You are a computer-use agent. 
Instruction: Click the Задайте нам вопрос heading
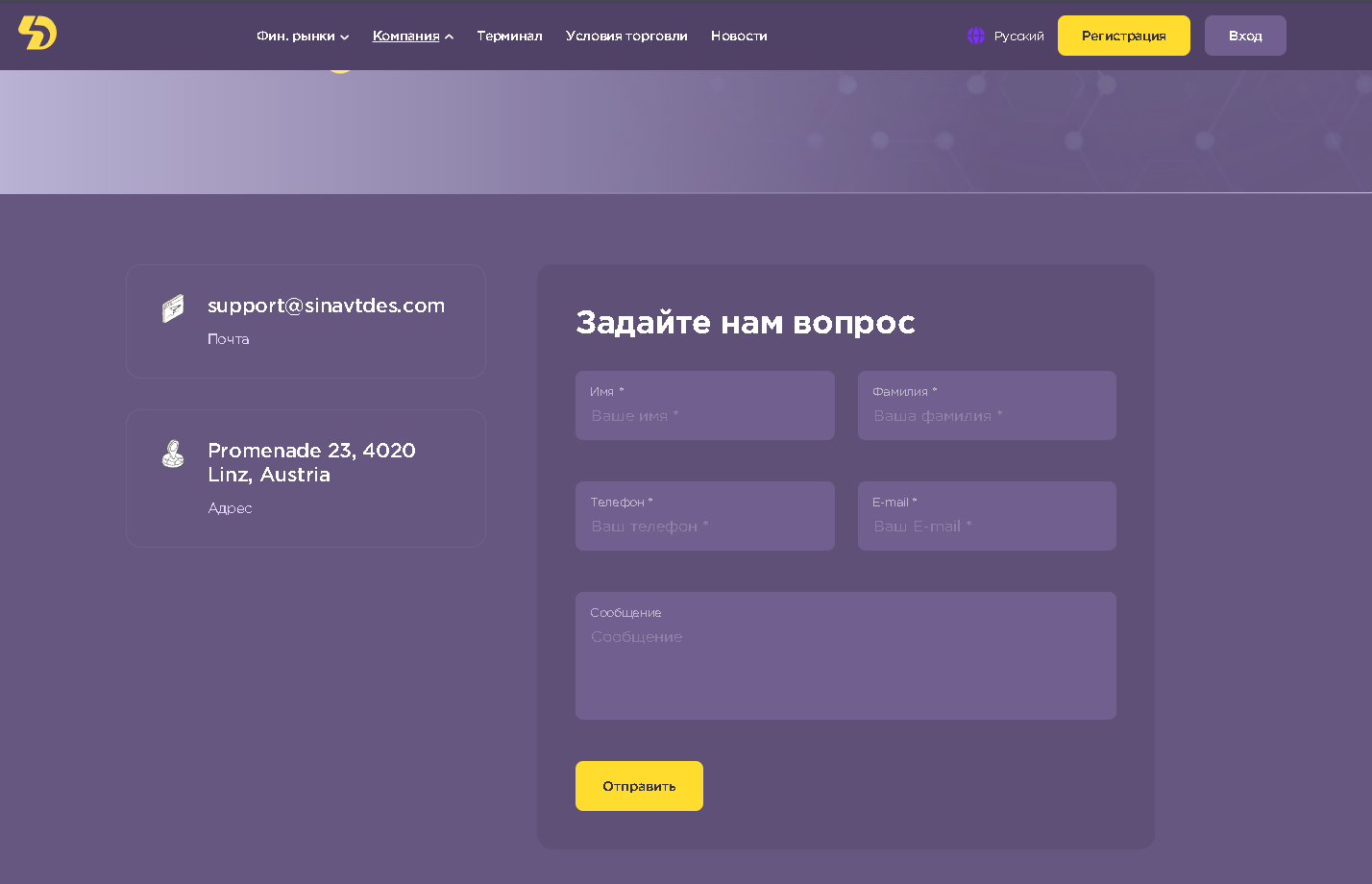[x=745, y=323]
